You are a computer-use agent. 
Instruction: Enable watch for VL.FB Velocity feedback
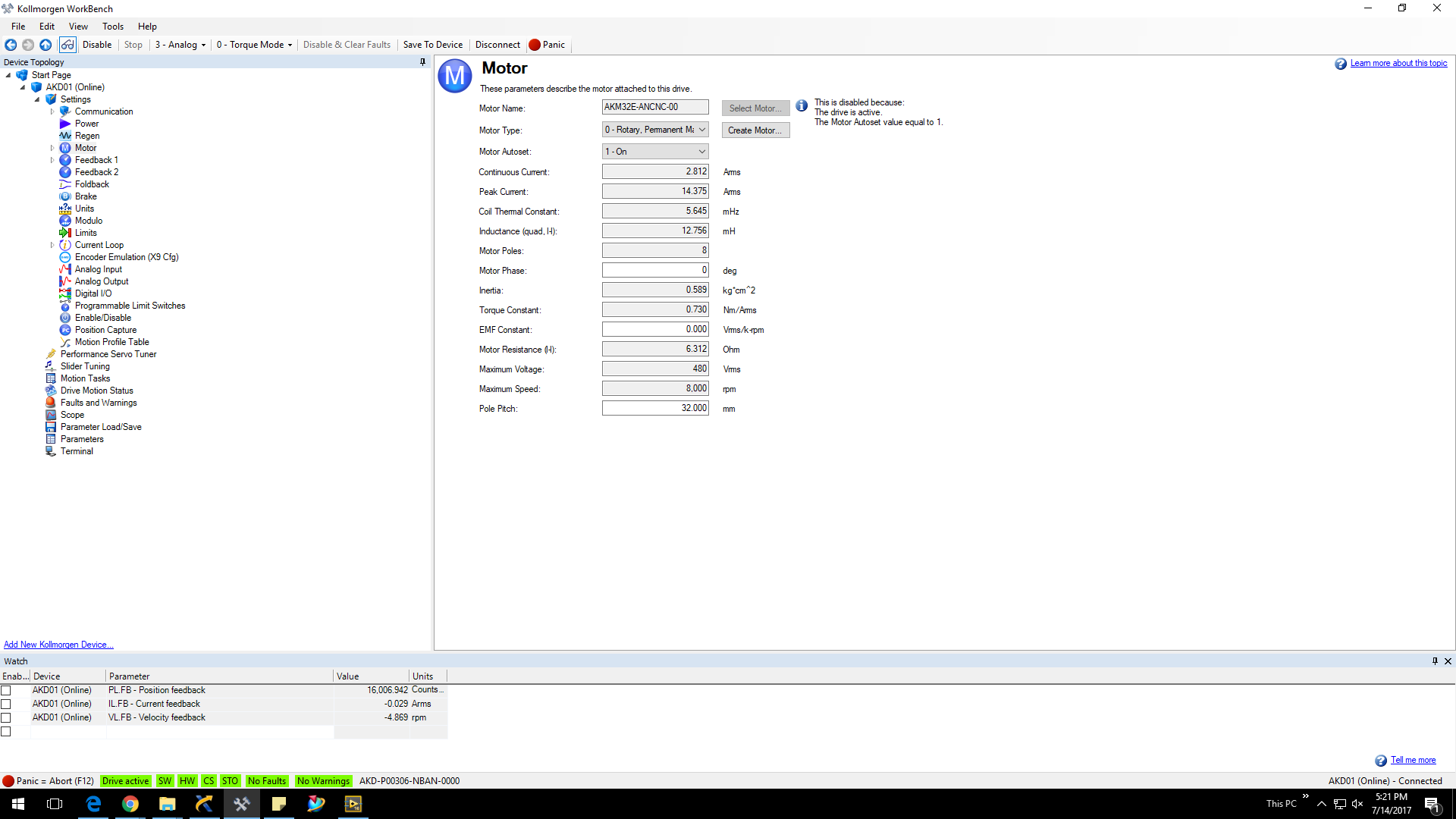point(6,717)
